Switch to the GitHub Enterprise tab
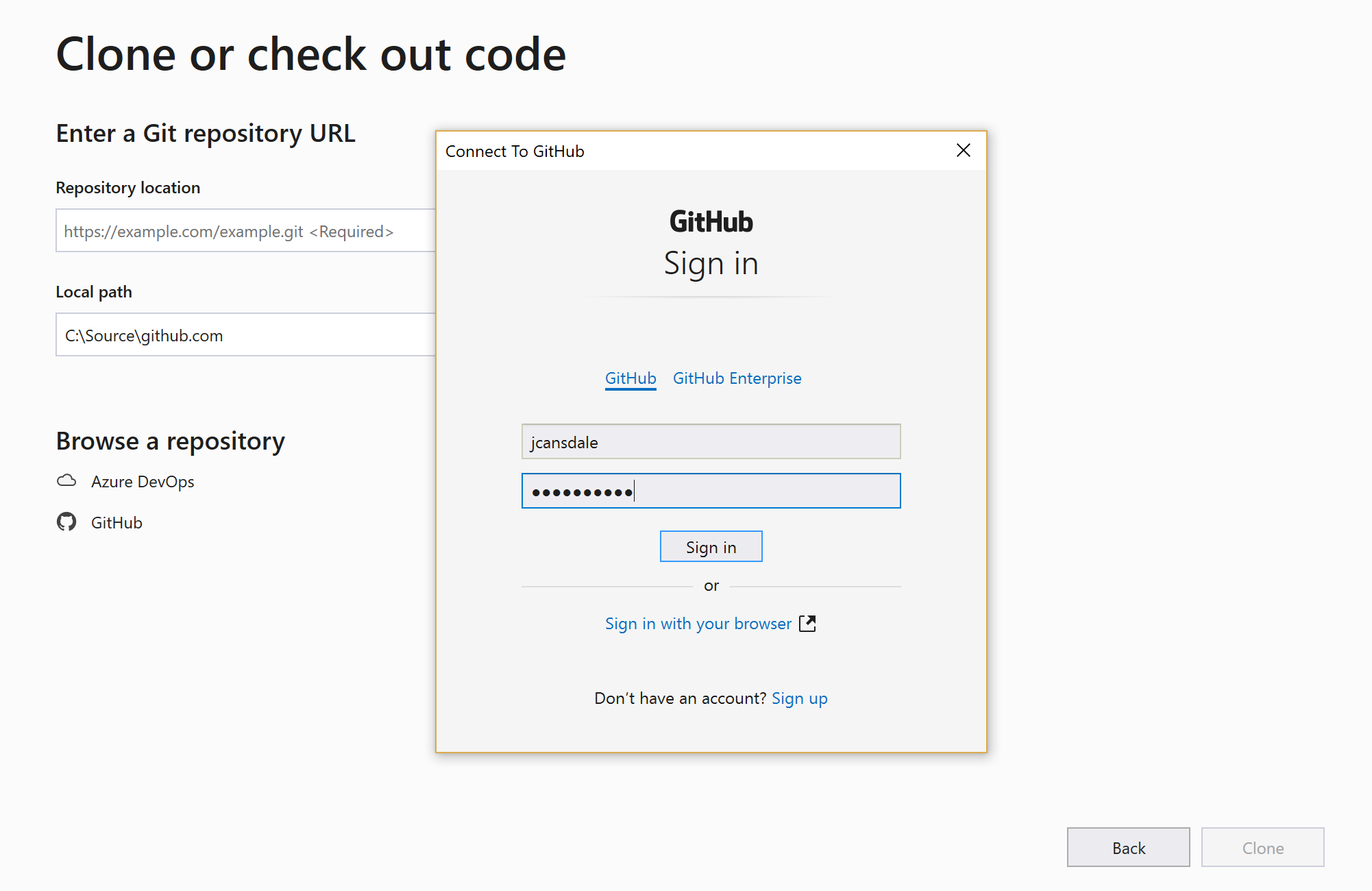1372x891 pixels. tap(737, 378)
